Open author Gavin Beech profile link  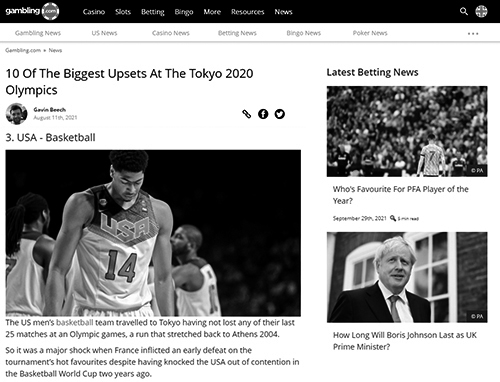click(49, 110)
